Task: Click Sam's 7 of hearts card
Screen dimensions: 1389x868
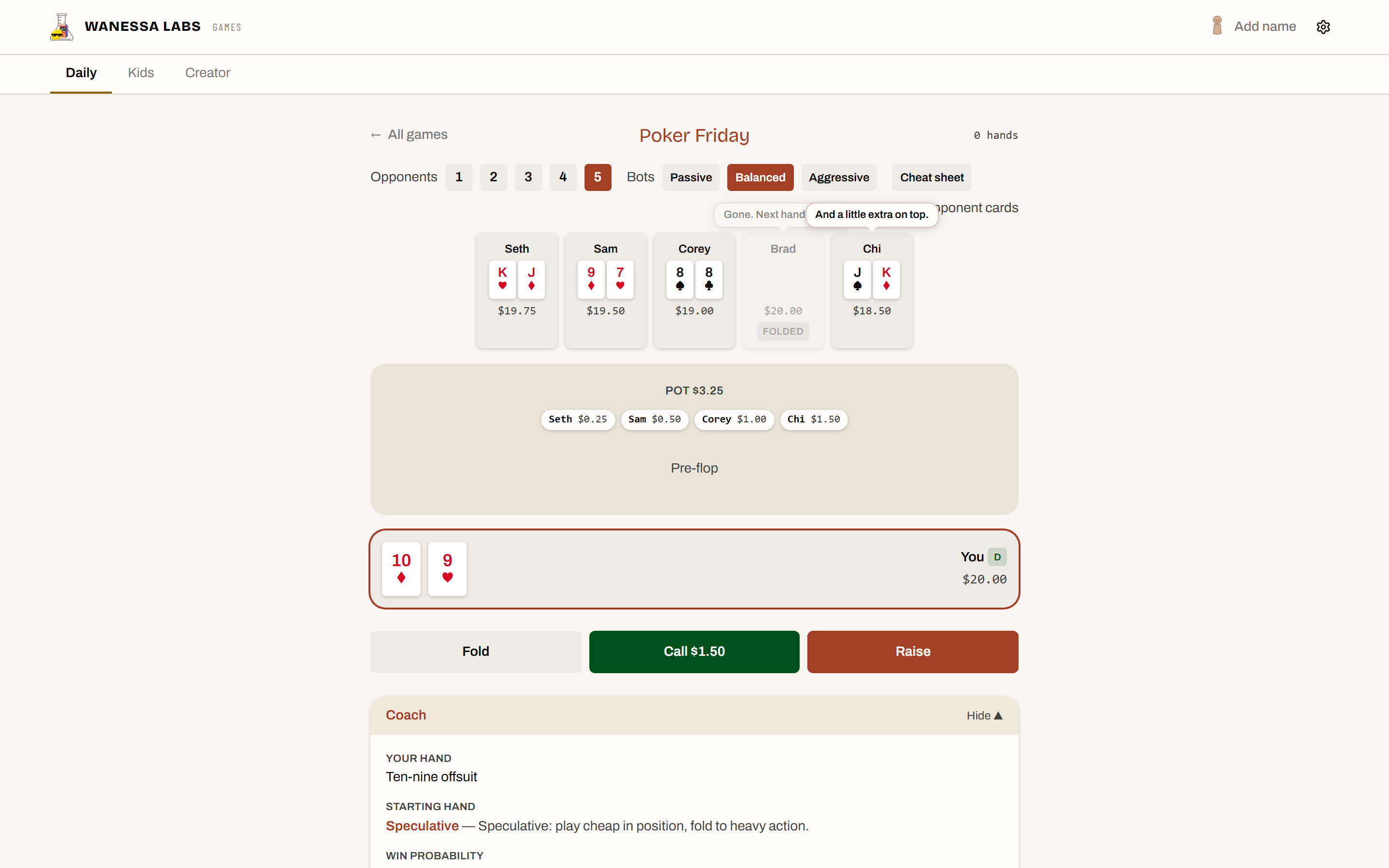Action: tap(620, 280)
